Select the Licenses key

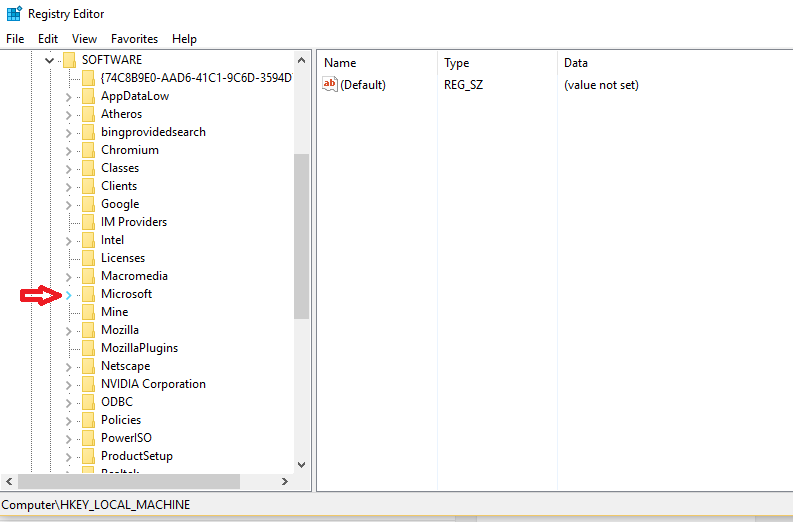[123, 258]
